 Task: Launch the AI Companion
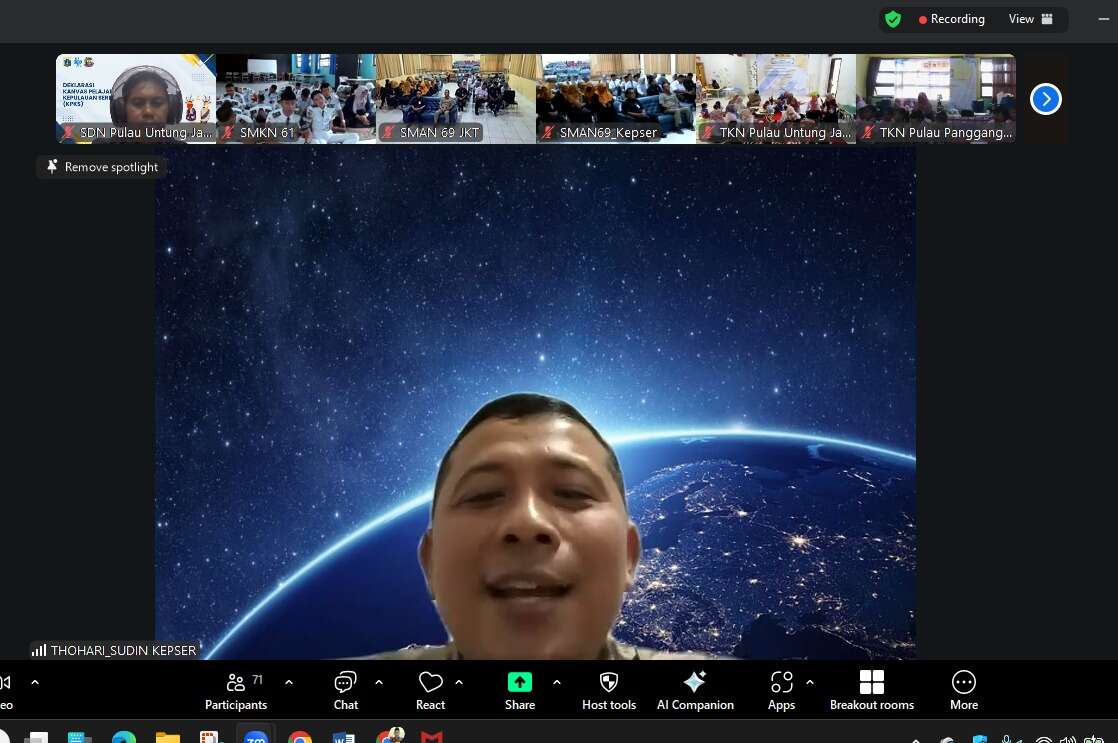[x=695, y=690]
